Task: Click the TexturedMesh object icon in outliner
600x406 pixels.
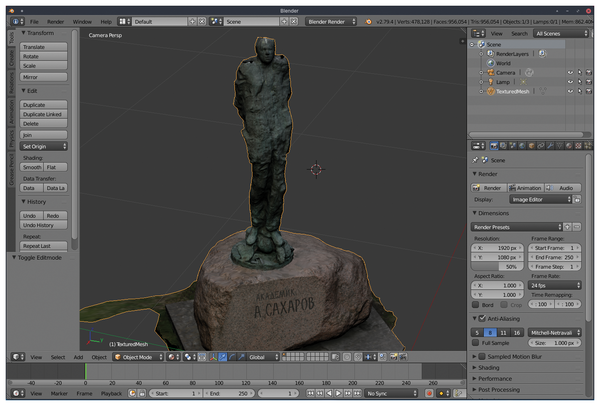Action: [491, 91]
